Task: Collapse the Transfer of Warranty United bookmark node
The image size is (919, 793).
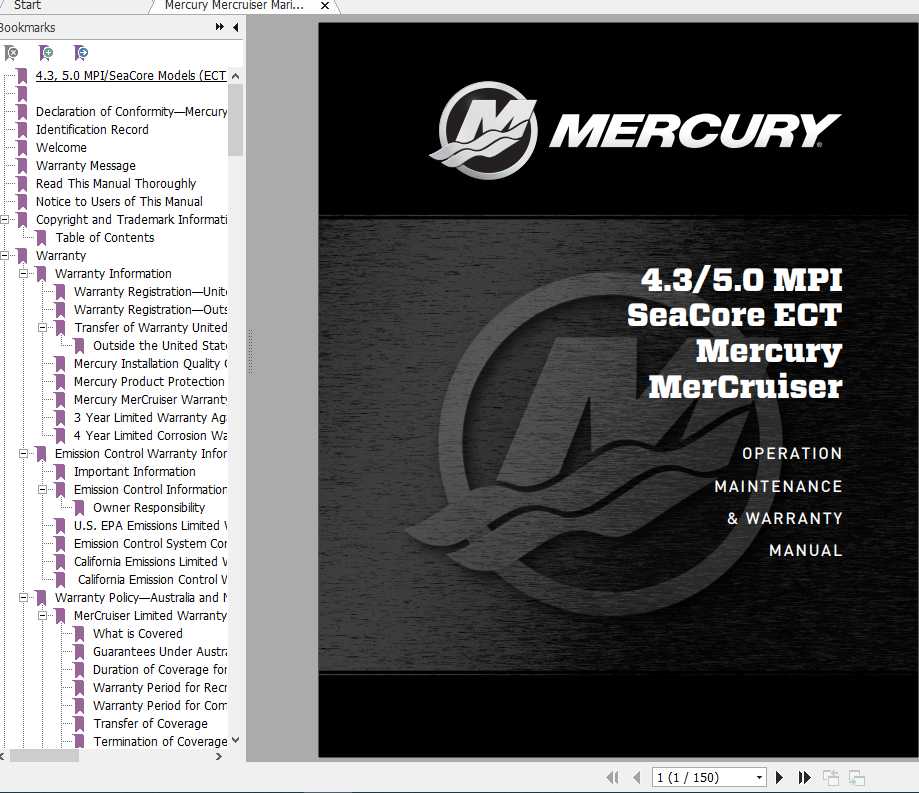Action: 43,327
